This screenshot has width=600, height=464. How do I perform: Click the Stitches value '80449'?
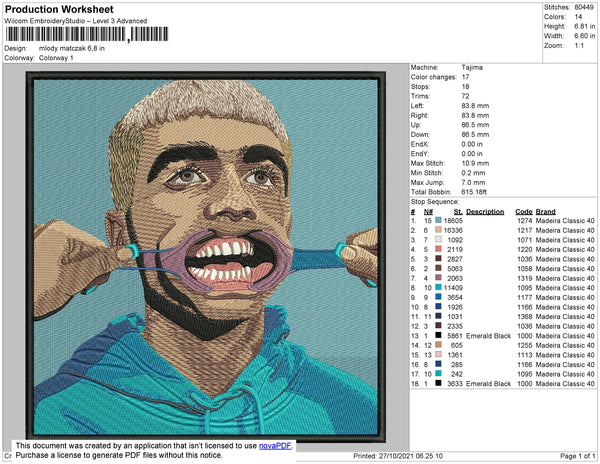coord(584,7)
